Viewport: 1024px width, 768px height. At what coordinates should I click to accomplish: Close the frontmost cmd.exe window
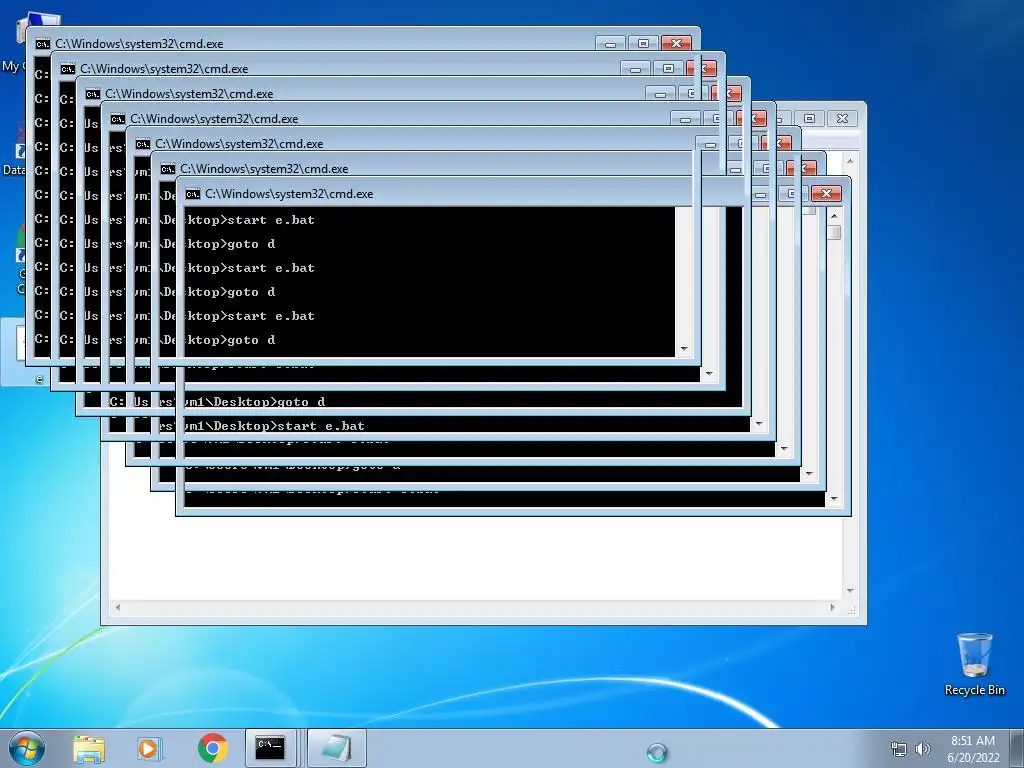(826, 194)
